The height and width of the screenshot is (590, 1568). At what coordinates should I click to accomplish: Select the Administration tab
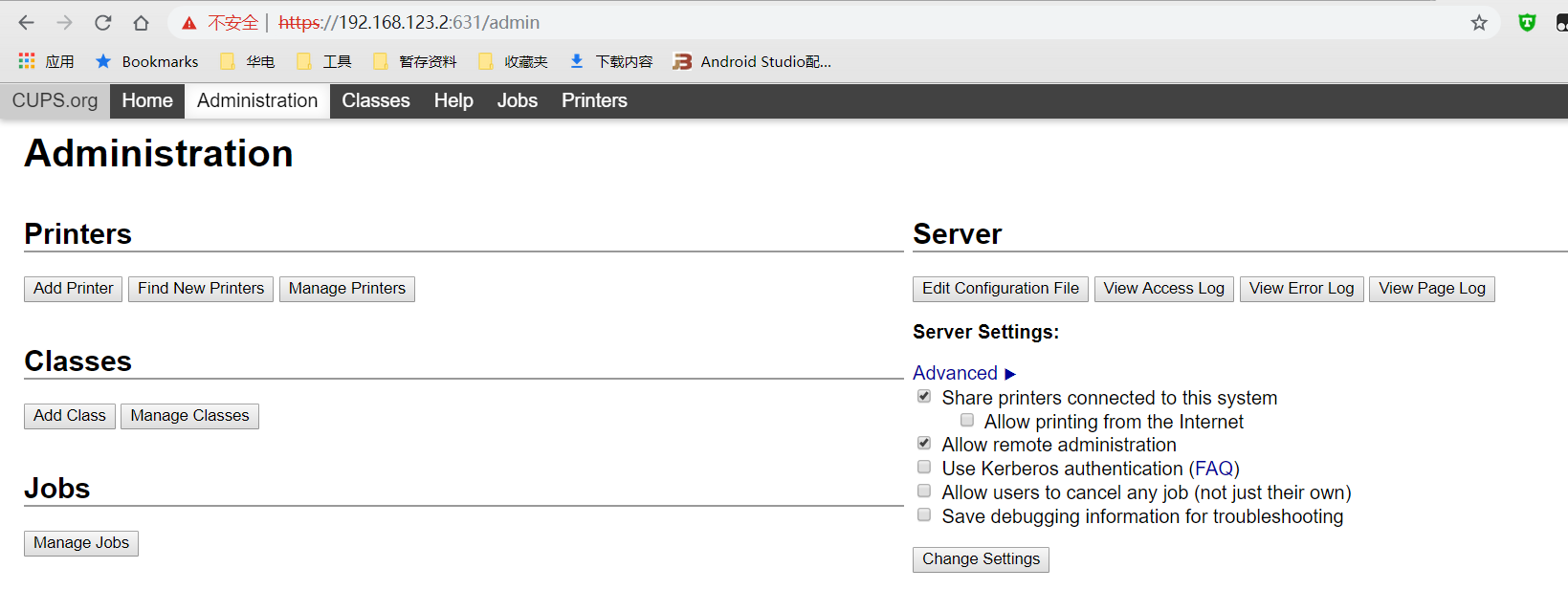tap(257, 100)
